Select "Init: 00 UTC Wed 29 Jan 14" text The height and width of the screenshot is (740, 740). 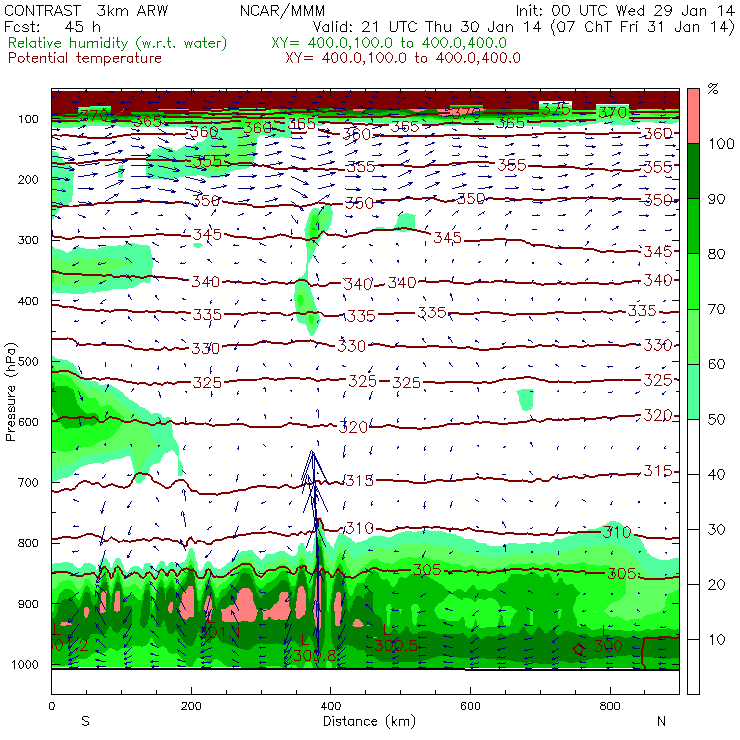click(x=625, y=10)
